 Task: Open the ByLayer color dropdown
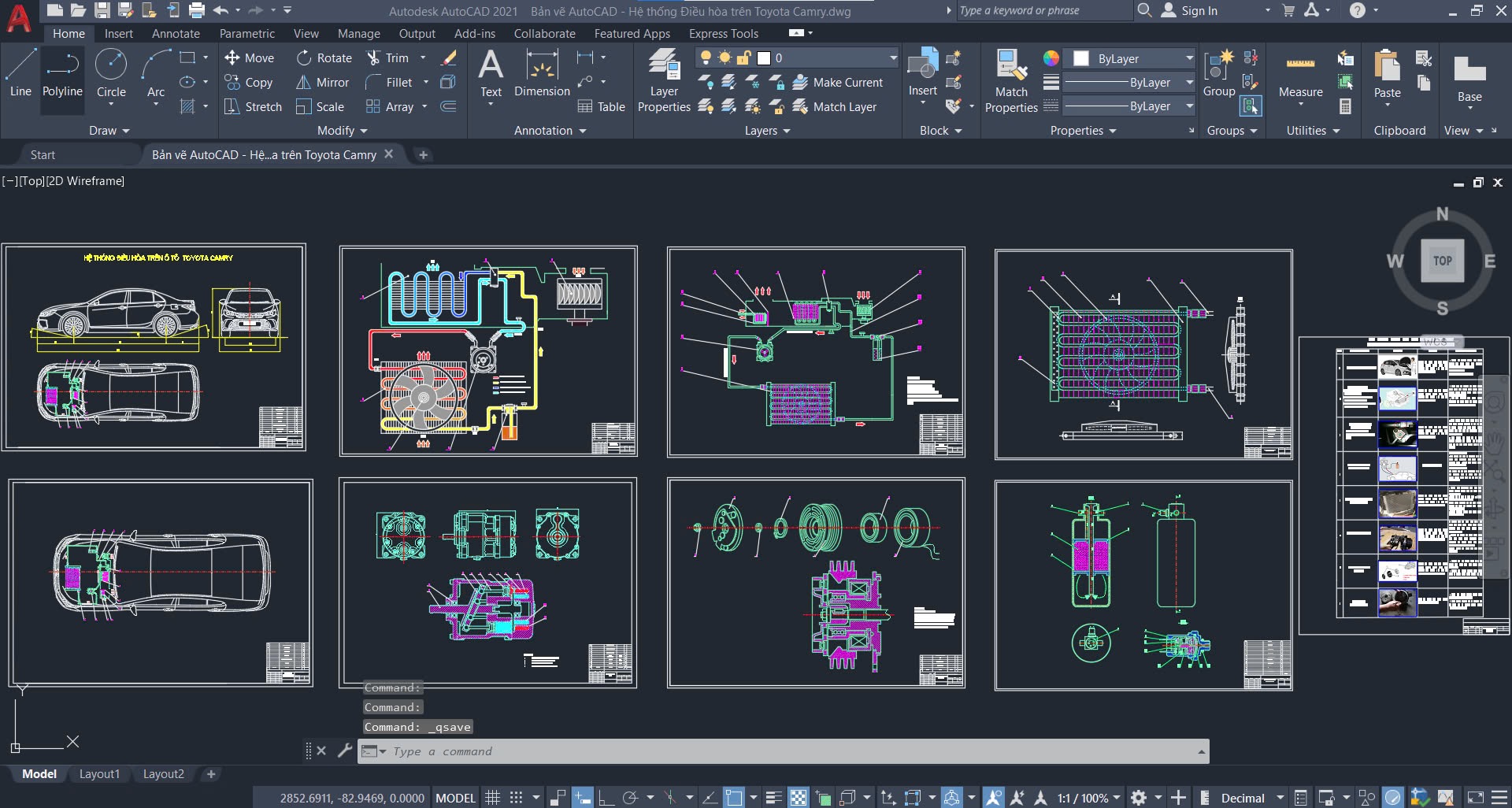click(x=1129, y=58)
